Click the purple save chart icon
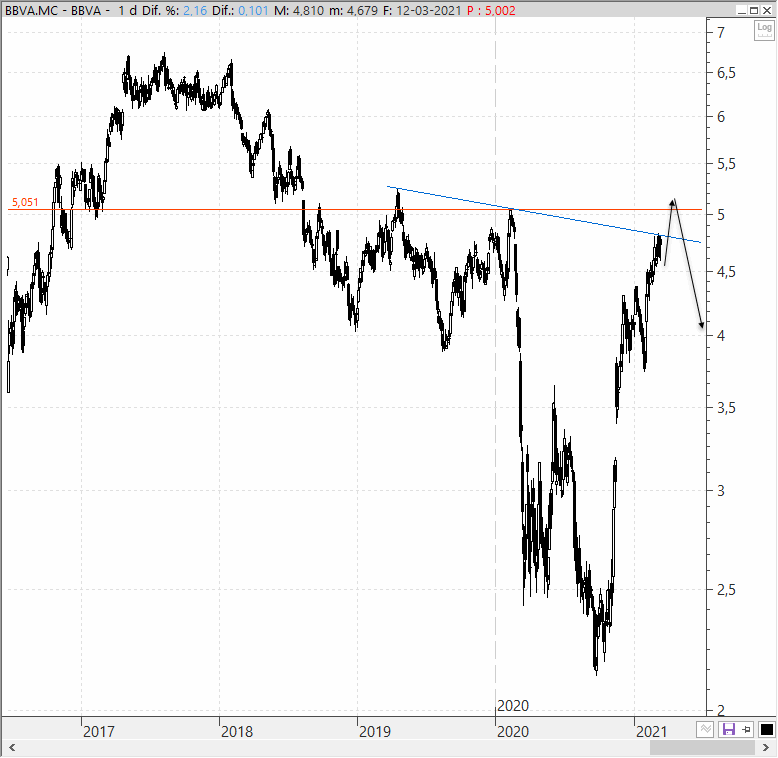This screenshot has height=758, width=778. point(728,729)
